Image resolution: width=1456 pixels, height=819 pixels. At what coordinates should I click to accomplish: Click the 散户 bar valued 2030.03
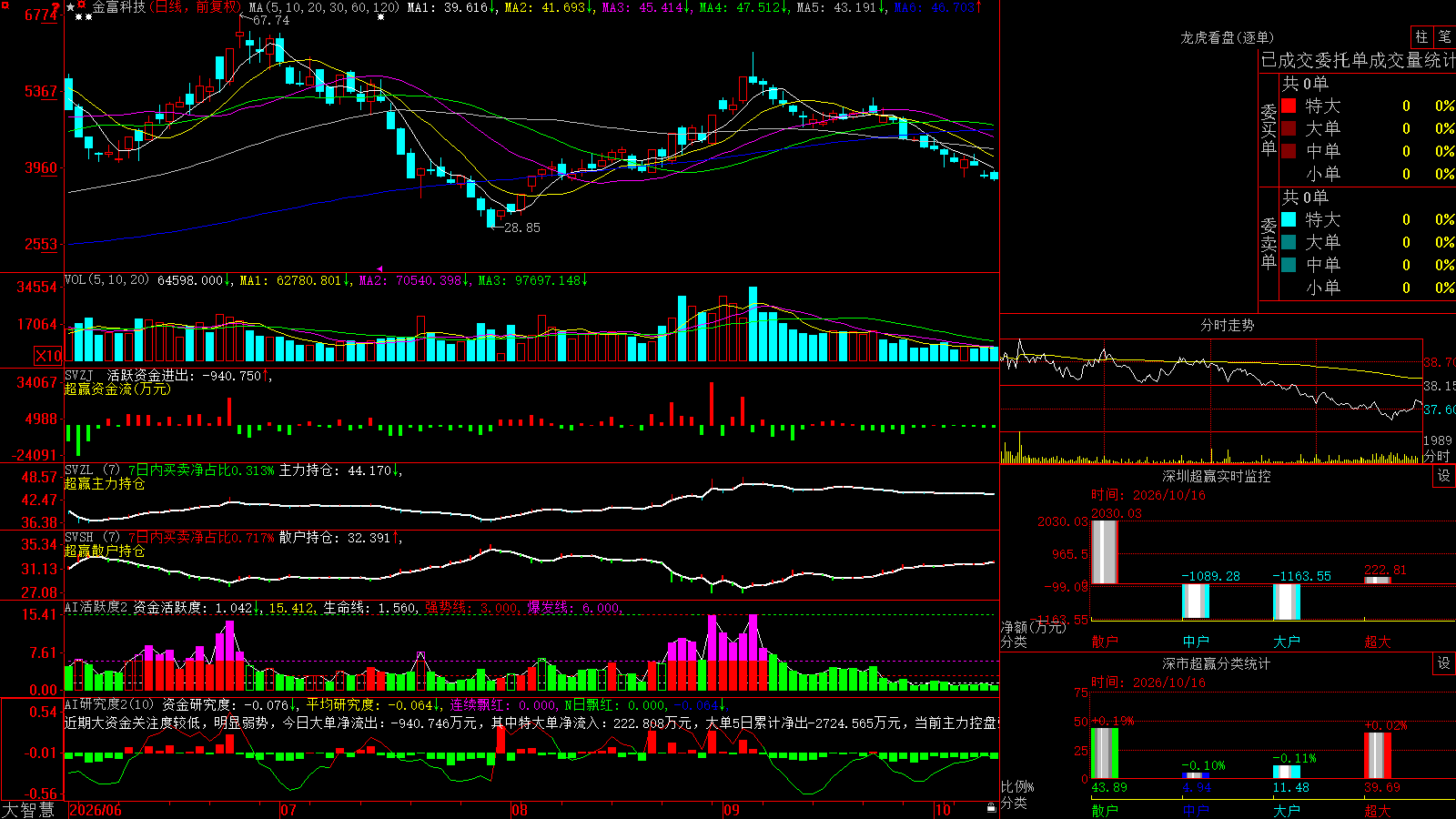1104,551
